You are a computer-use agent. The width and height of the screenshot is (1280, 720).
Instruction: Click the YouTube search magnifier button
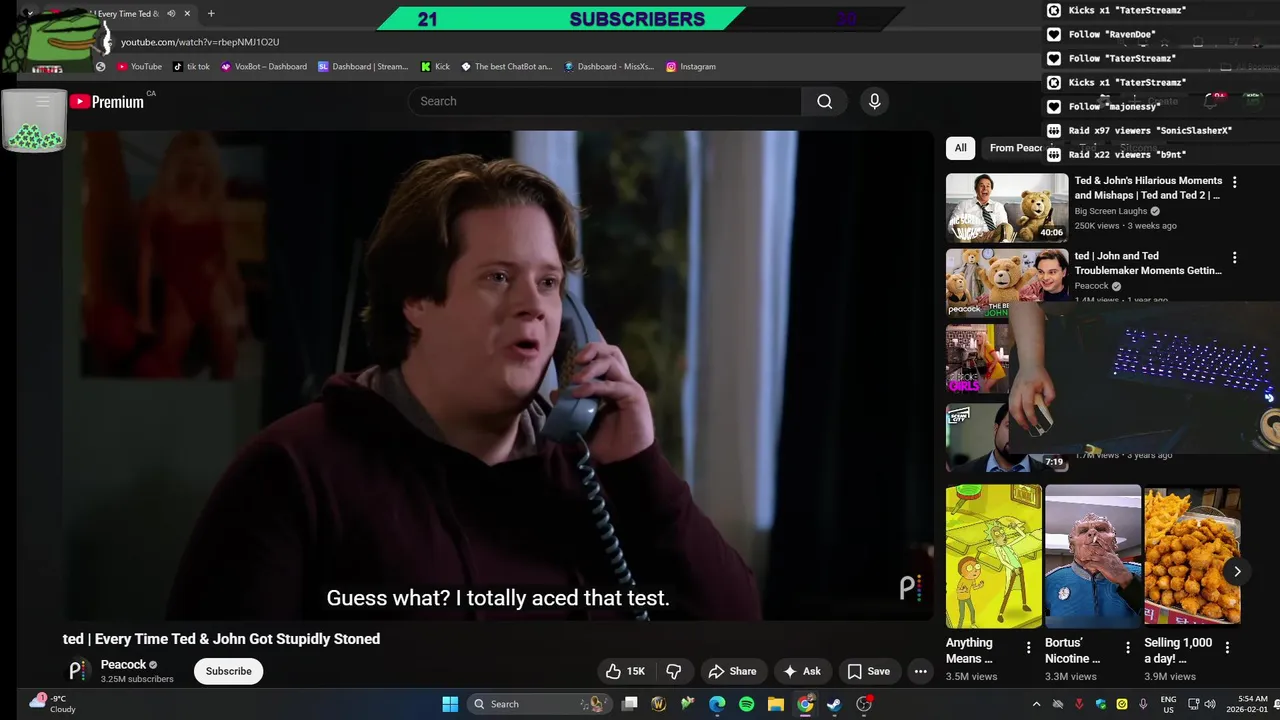(x=824, y=101)
